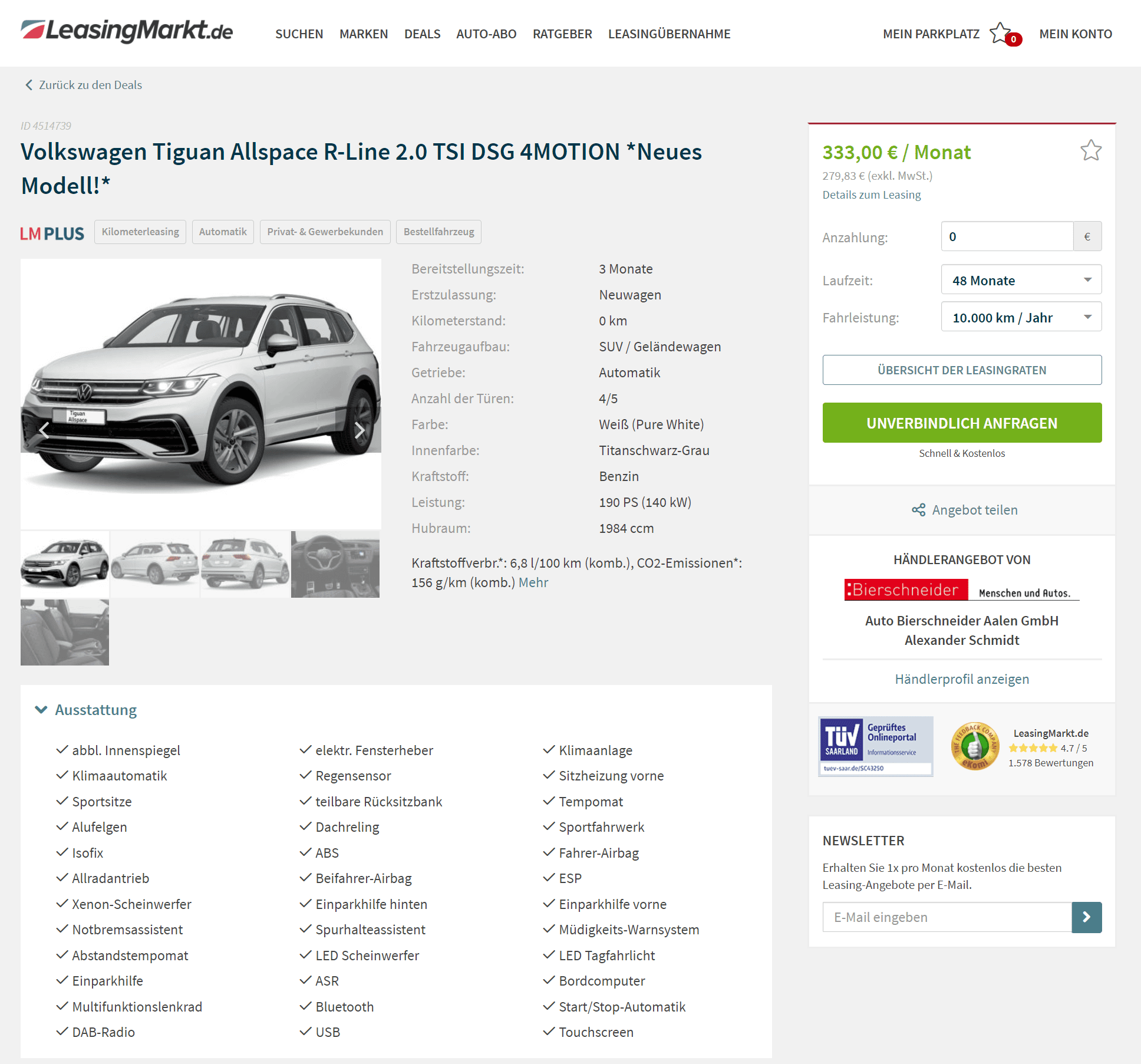The height and width of the screenshot is (1064, 1141).
Task: Click the Bluetooth equipment entry
Action: tap(345, 1007)
